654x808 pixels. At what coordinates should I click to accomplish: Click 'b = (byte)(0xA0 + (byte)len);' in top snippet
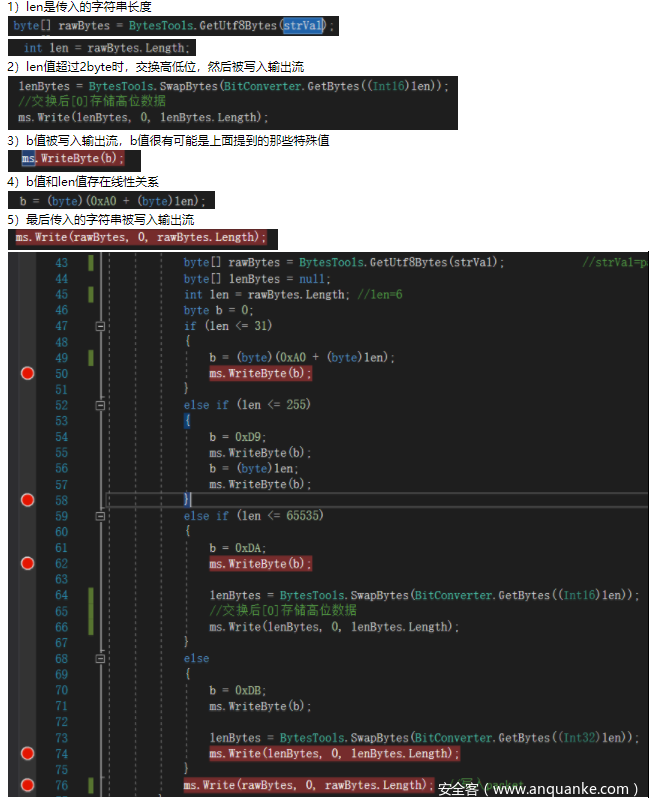(112, 200)
